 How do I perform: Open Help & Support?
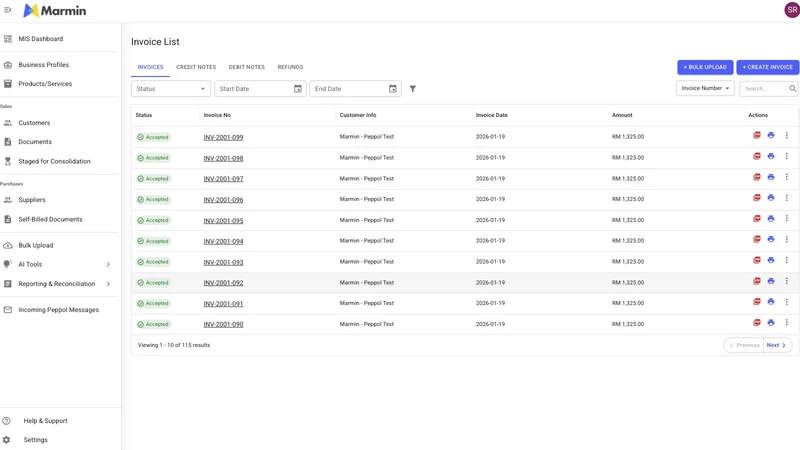click(45, 421)
